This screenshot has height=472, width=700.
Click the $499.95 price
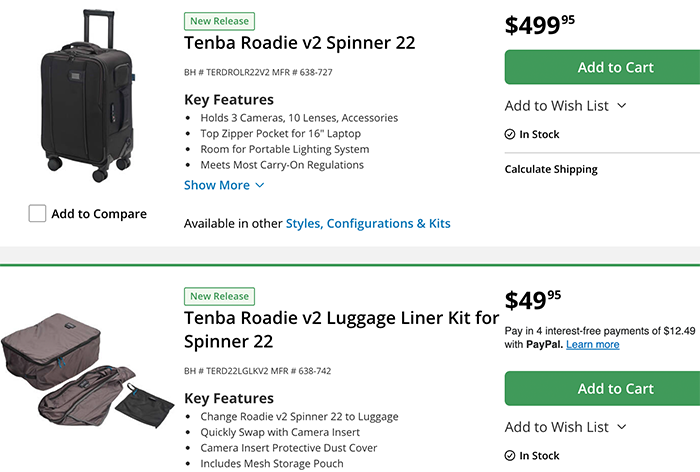(x=540, y=25)
